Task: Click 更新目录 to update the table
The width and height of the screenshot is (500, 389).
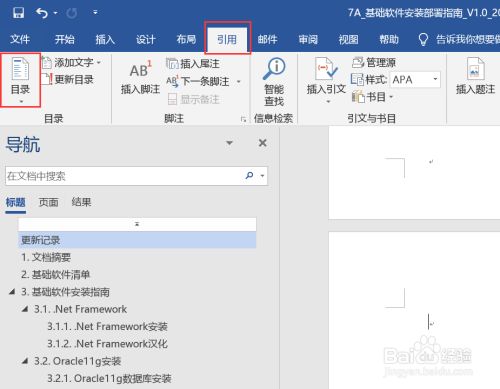Action: pyautogui.click(x=68, y=79)
